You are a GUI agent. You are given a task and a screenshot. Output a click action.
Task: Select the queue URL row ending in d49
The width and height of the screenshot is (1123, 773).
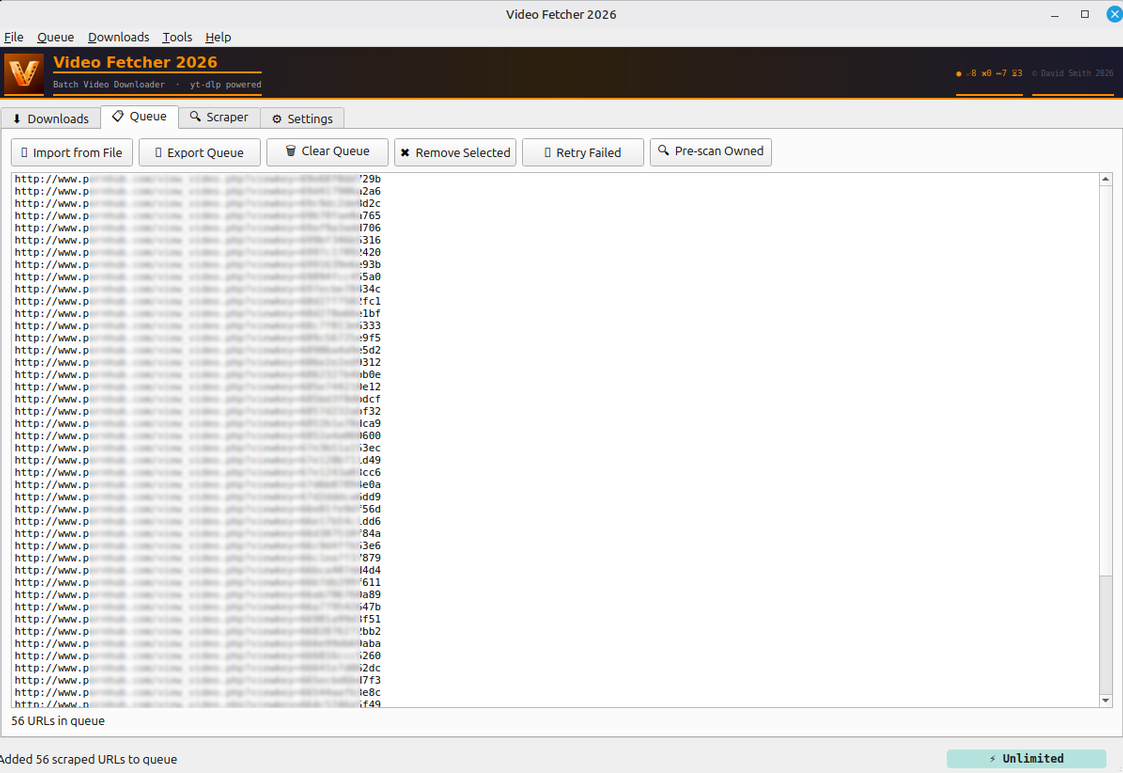198,460
